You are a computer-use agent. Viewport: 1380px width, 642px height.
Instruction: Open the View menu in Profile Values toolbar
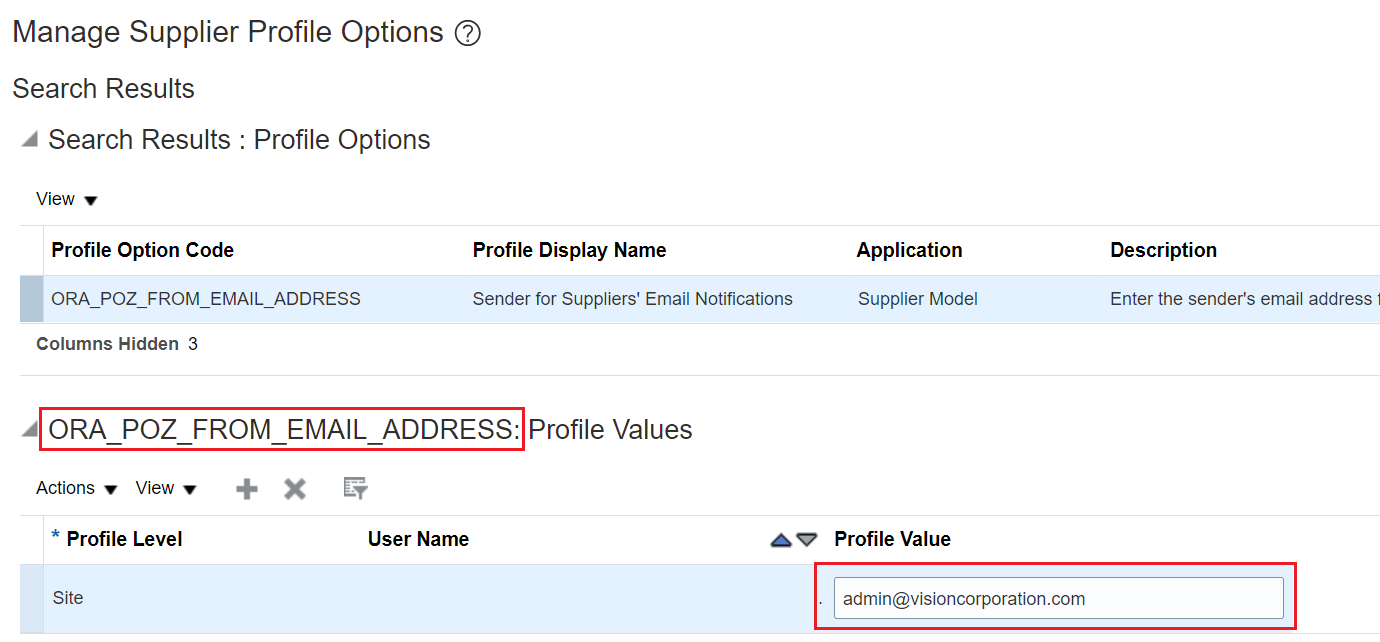point(165,488)
